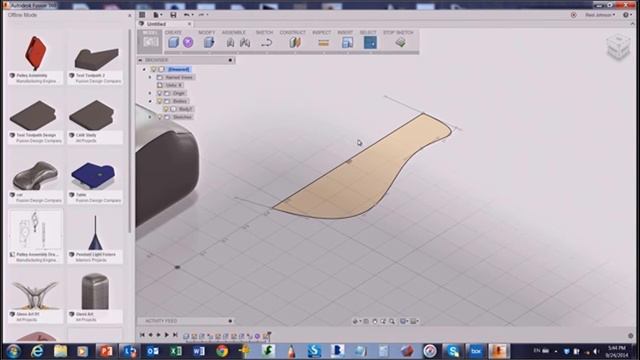640x360 pixels.
Task: Click the Joint assemble icon
Action: tap(245, 42)
